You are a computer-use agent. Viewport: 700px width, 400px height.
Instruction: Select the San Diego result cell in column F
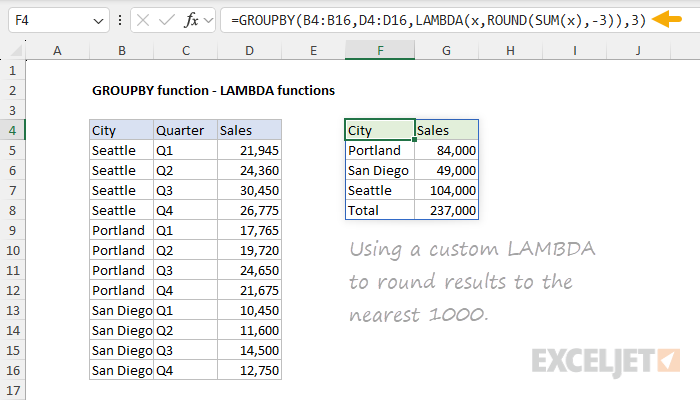(380, 171)
